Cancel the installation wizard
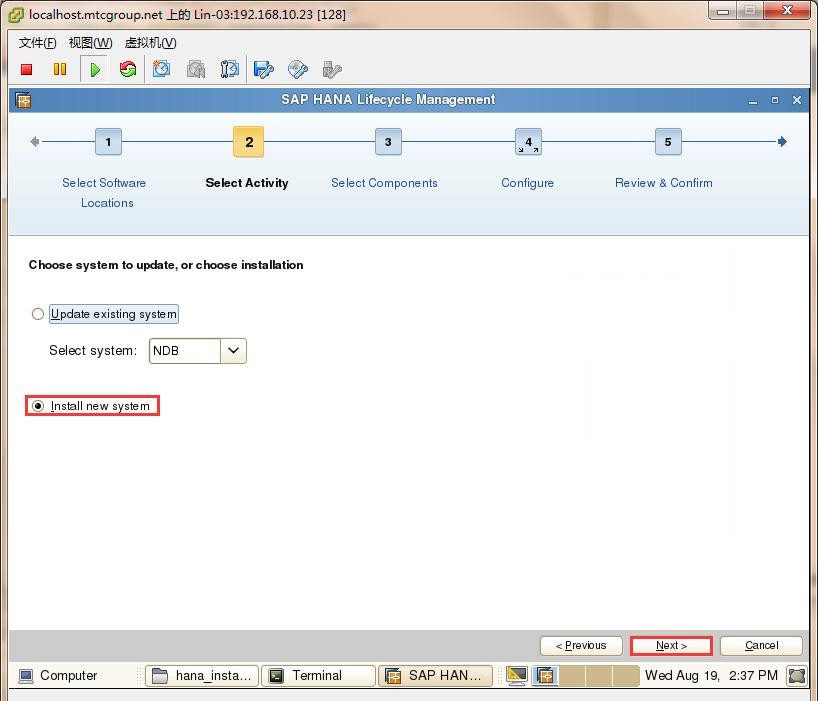Image resolution: width=818 pixels, height=701 pixels. pos(761,646)
